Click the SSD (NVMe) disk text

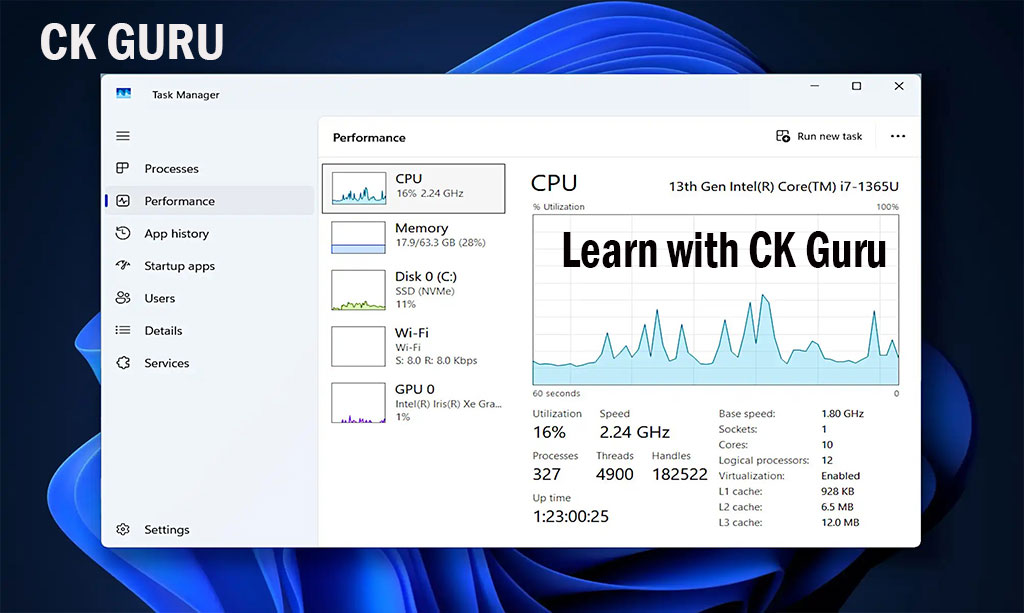(x=424, y=291)
